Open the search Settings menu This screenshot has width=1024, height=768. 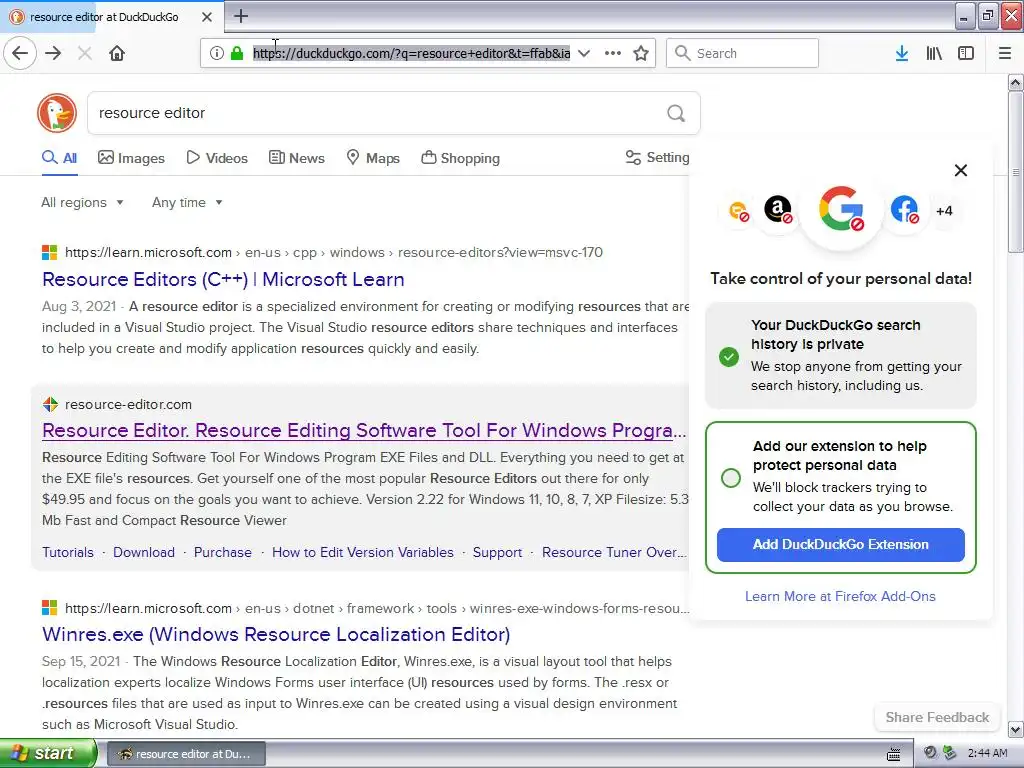657,157
